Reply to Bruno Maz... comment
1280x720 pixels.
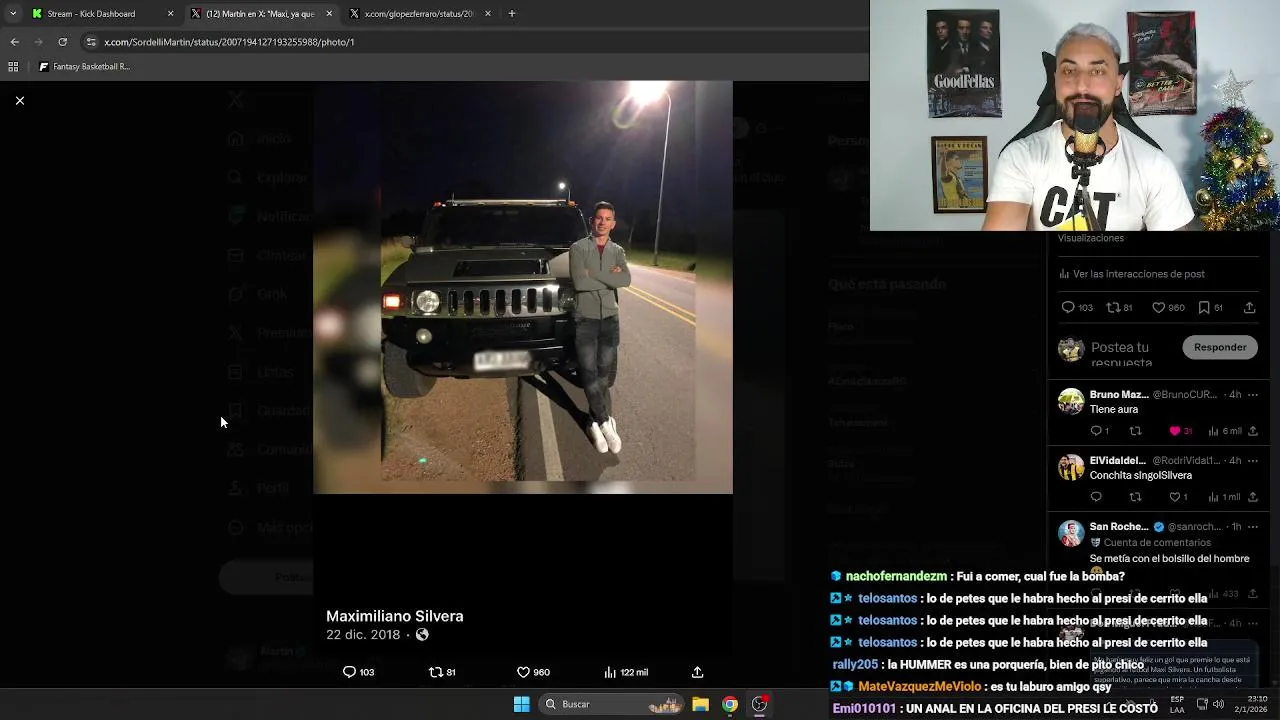pos(1099,431)
